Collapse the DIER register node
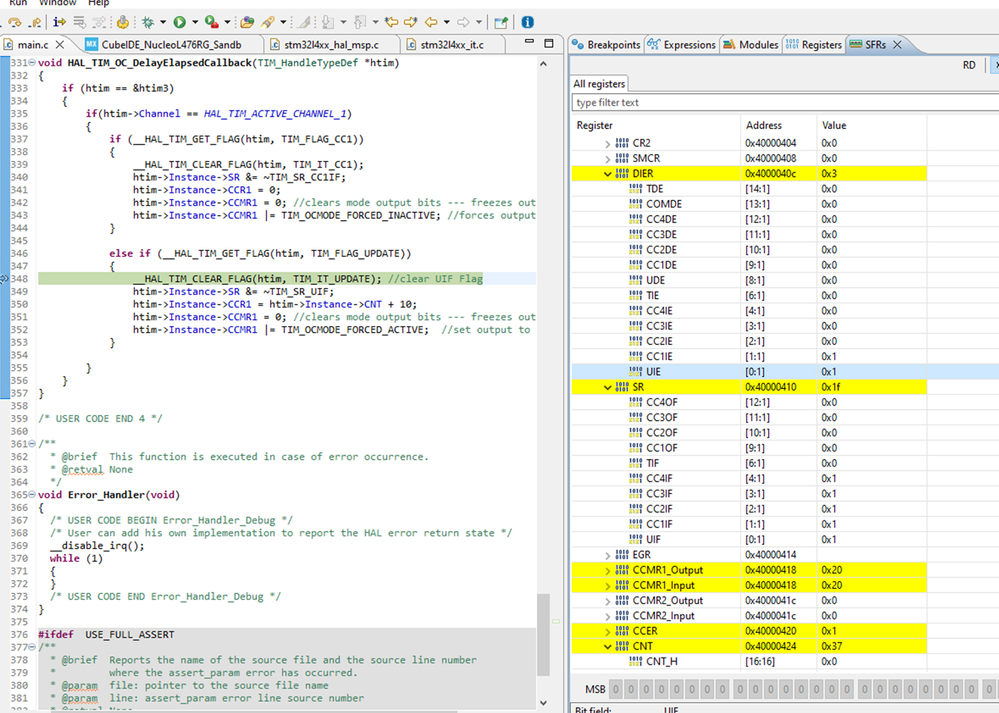 tap(607, 174)
